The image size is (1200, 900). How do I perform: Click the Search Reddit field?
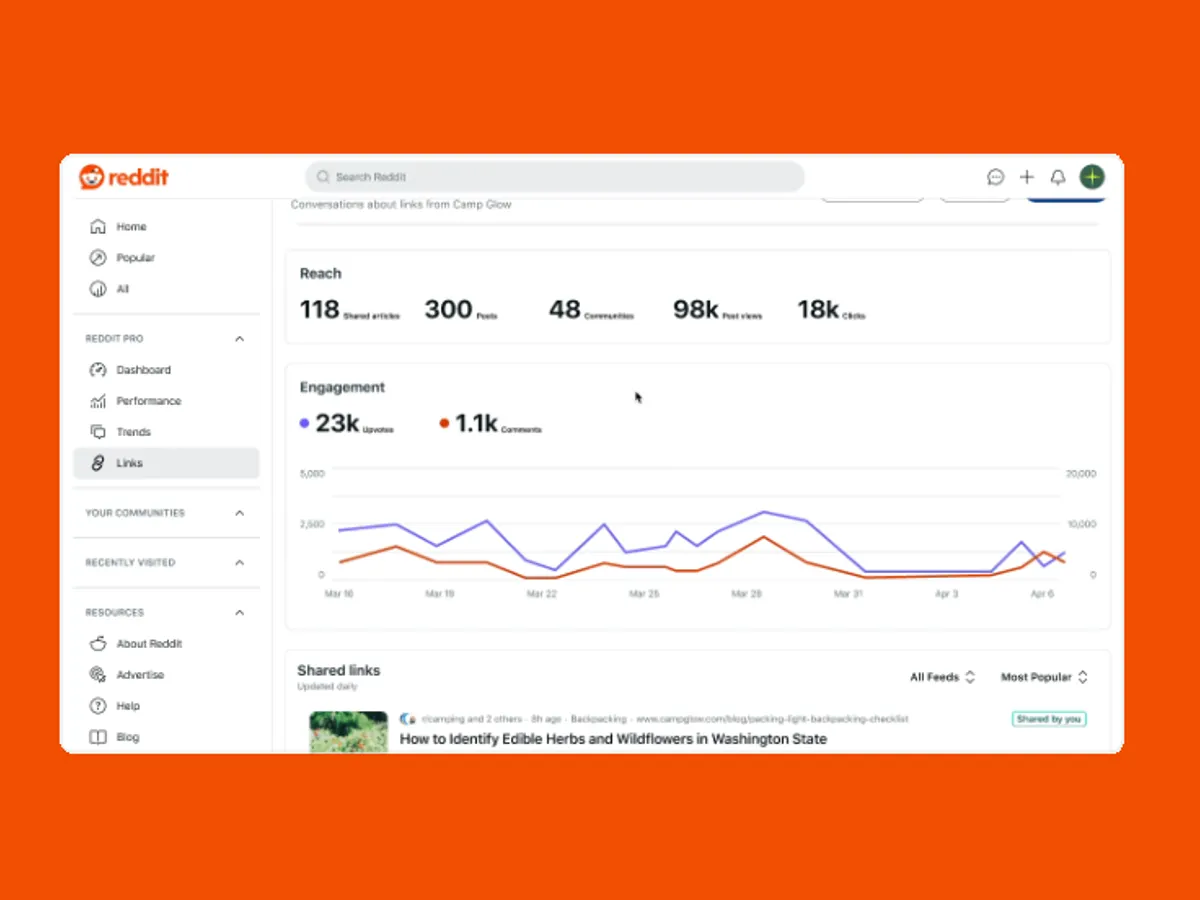click(555, 177)
